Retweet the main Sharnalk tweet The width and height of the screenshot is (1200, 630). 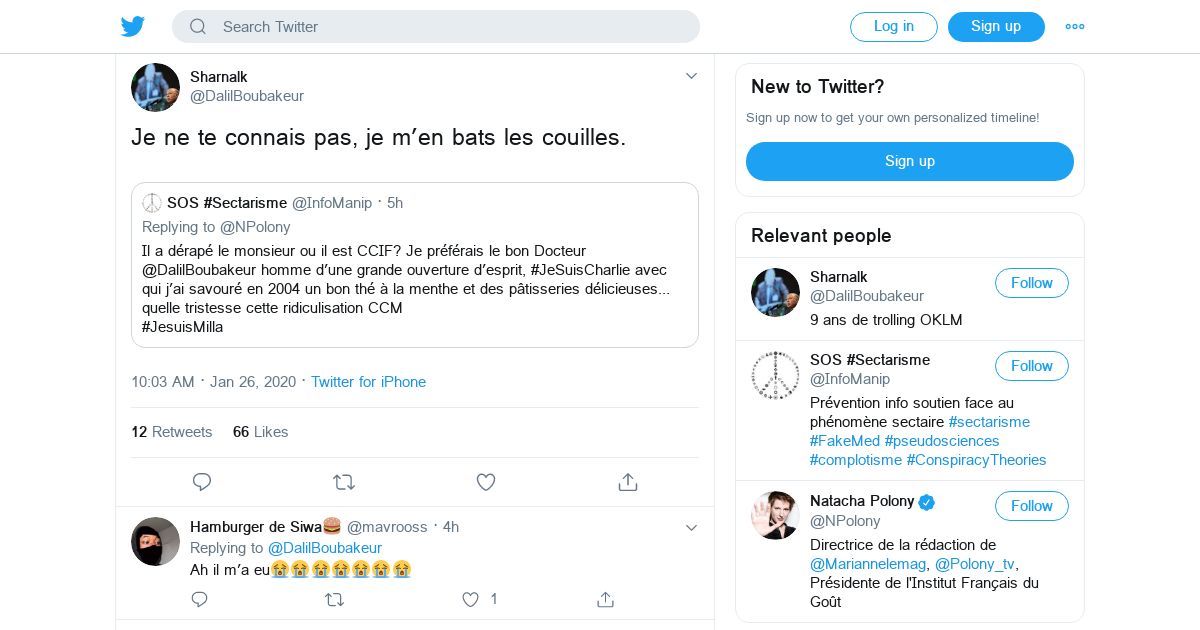(344, 482)
